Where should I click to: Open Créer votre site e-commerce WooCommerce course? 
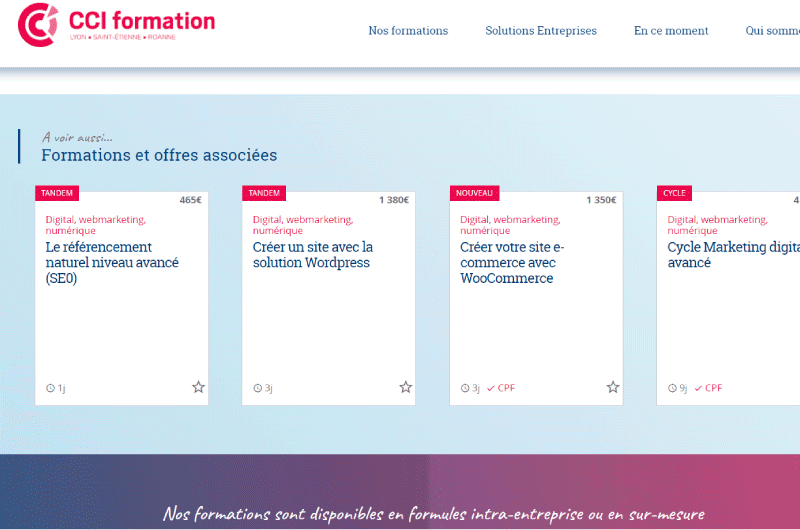click(512, 263)
